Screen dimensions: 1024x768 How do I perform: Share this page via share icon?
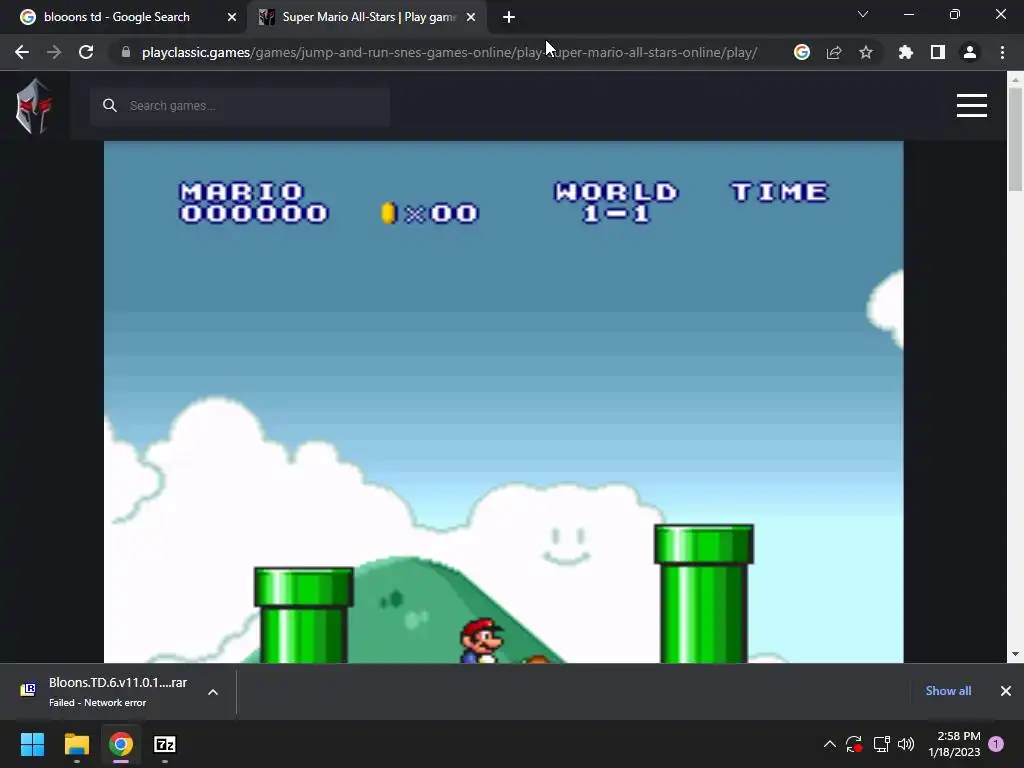pyautogui.click(x=834, y=52)
